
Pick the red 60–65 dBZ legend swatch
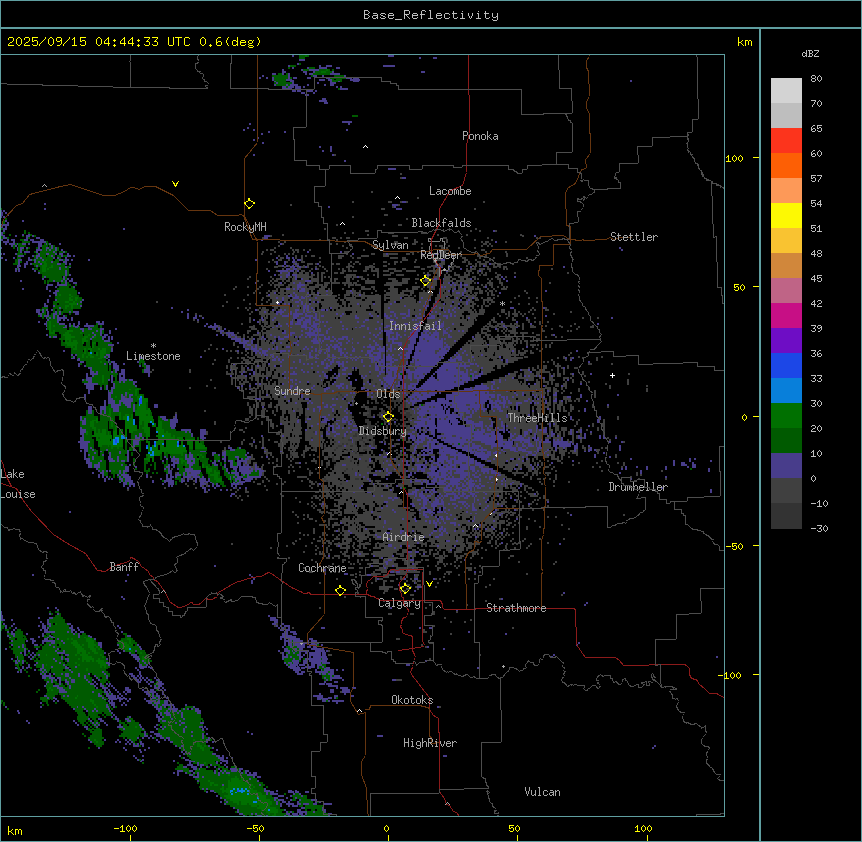coord(786,141)
